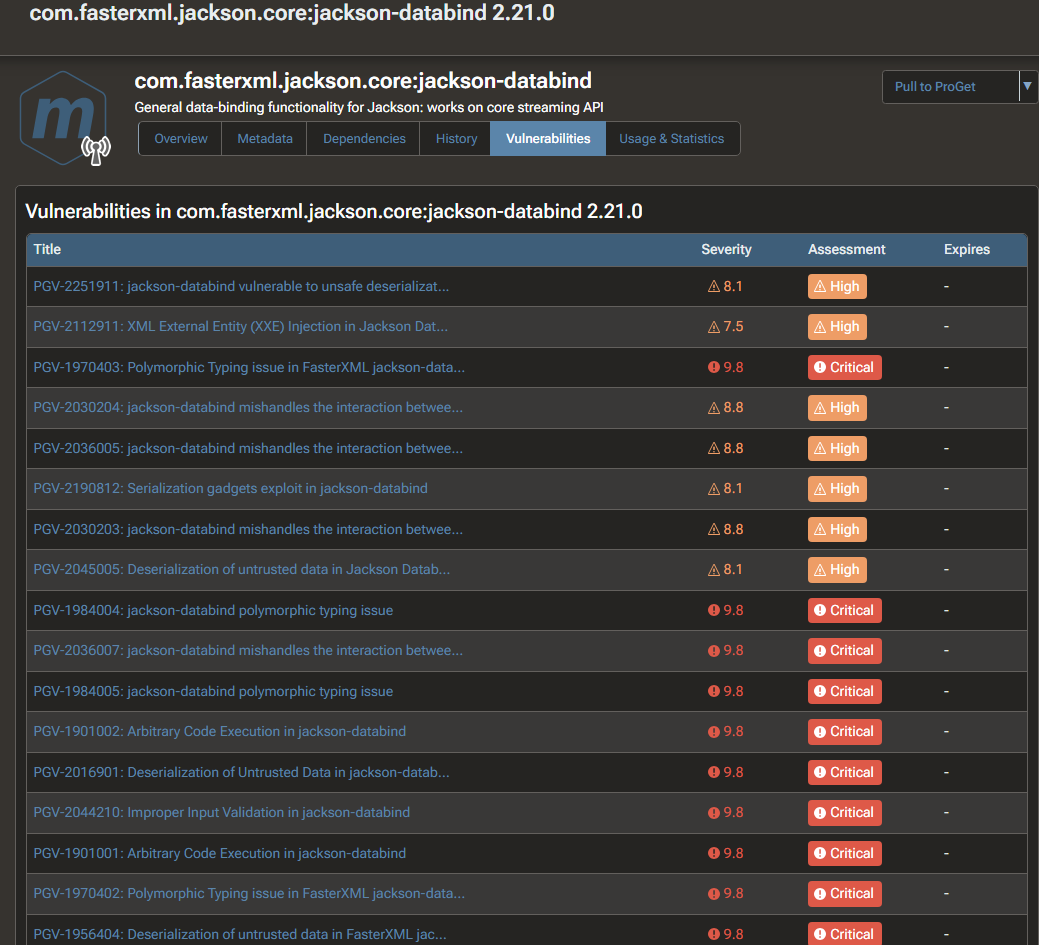Open the Usage & Statistics tab
Image resolution: width=1039 pixels, height=945 pixels.
click(x=671, y=139)
